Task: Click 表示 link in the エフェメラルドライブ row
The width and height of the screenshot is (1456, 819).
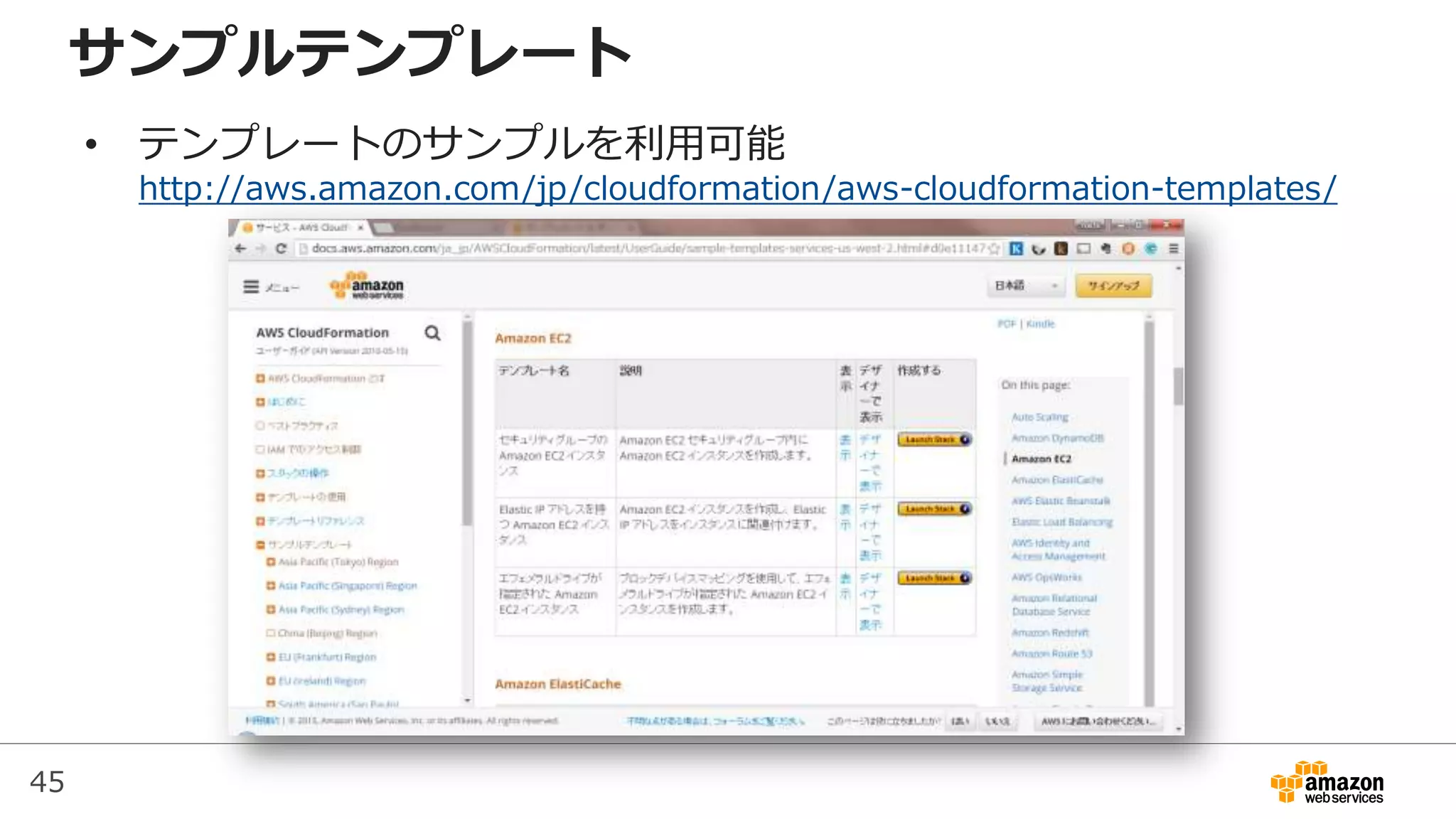Action: coord(845,586)
